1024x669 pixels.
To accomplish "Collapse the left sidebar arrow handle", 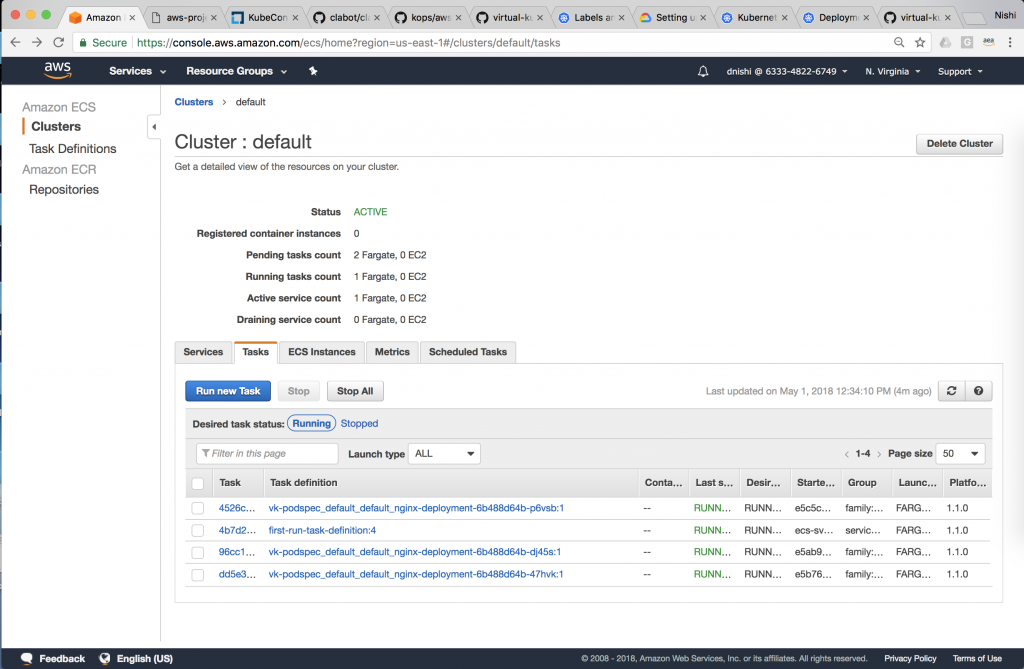I will [154, 127].
